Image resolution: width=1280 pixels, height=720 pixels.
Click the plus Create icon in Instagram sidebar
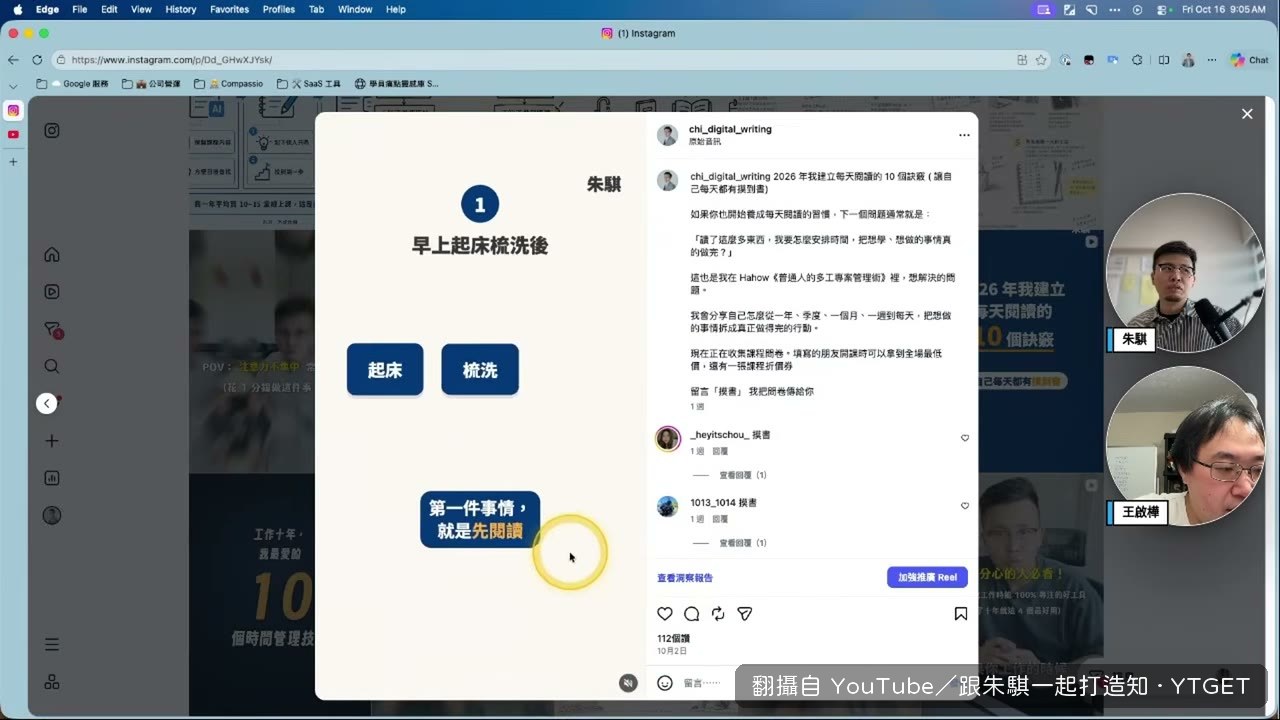pos(52,441)
